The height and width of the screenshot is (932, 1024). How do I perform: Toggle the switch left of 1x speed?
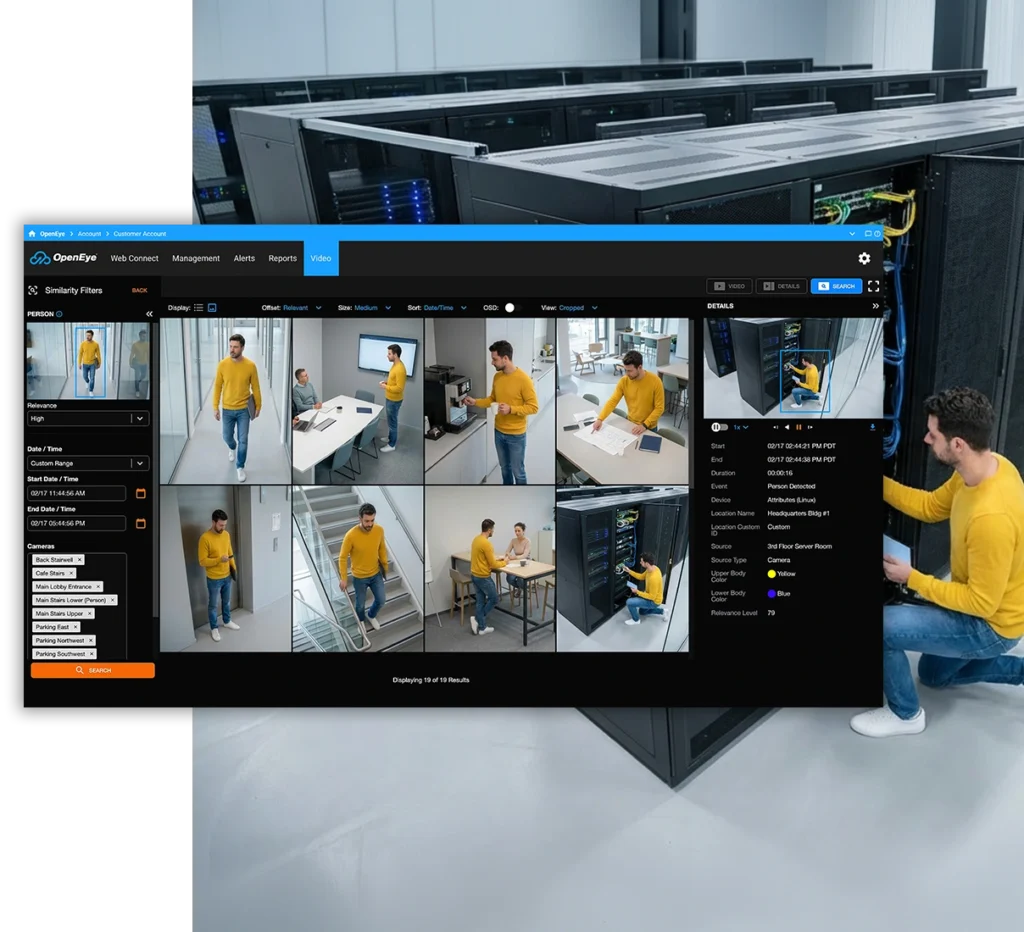(x=718, y=427)
